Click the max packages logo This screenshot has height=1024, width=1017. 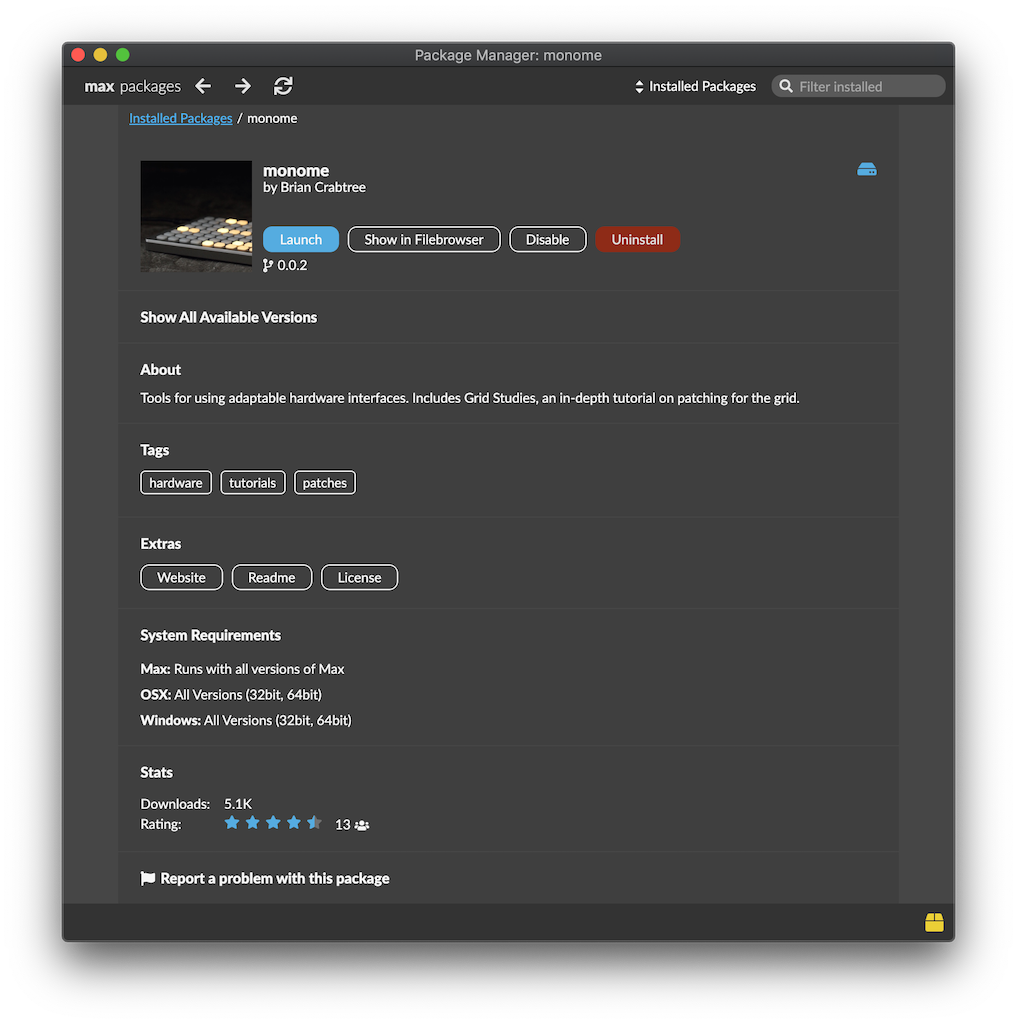(x=133, y=86)
